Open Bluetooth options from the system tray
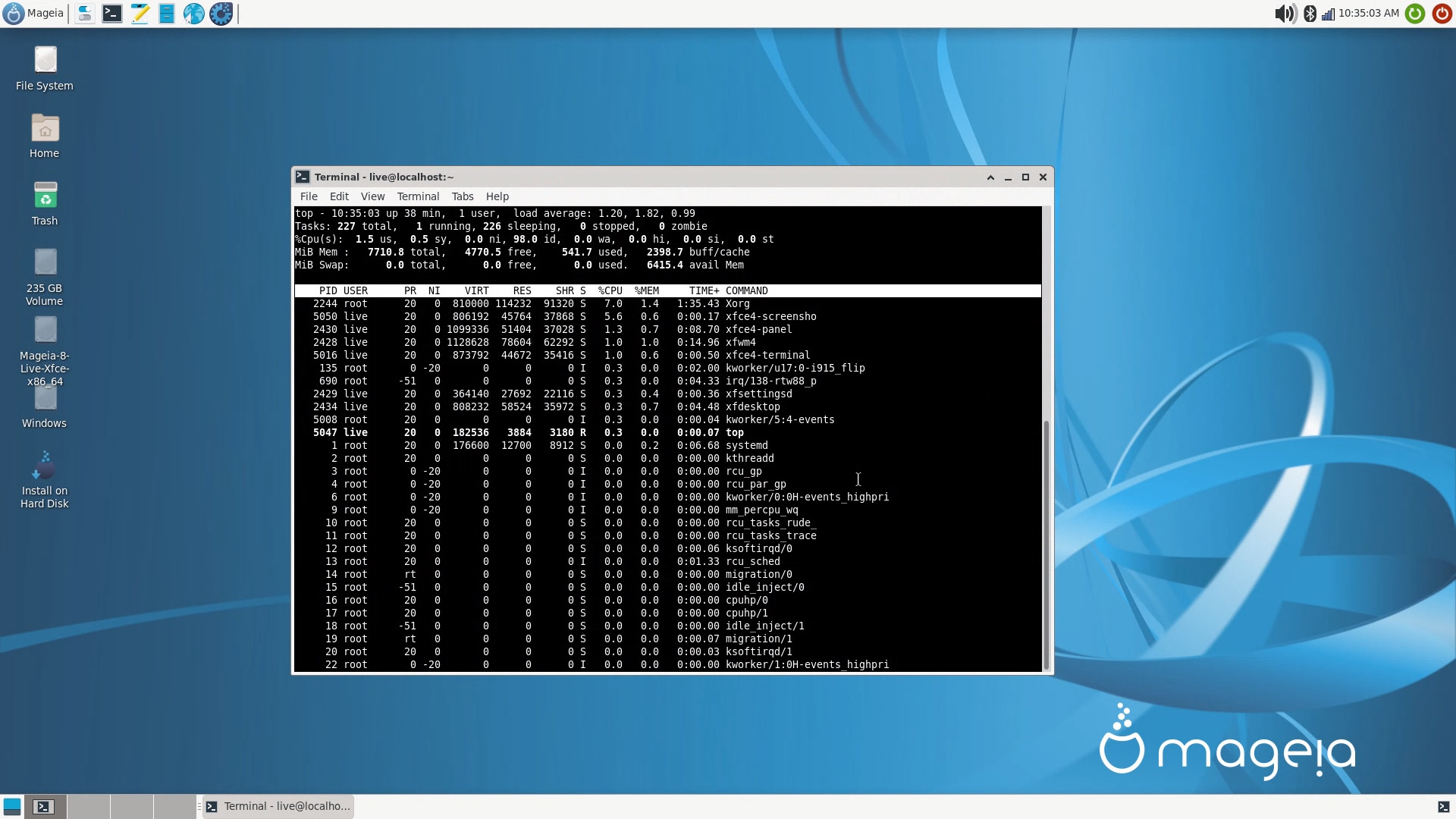This screenshot has width=1456, height=819. coord(1310,13)
